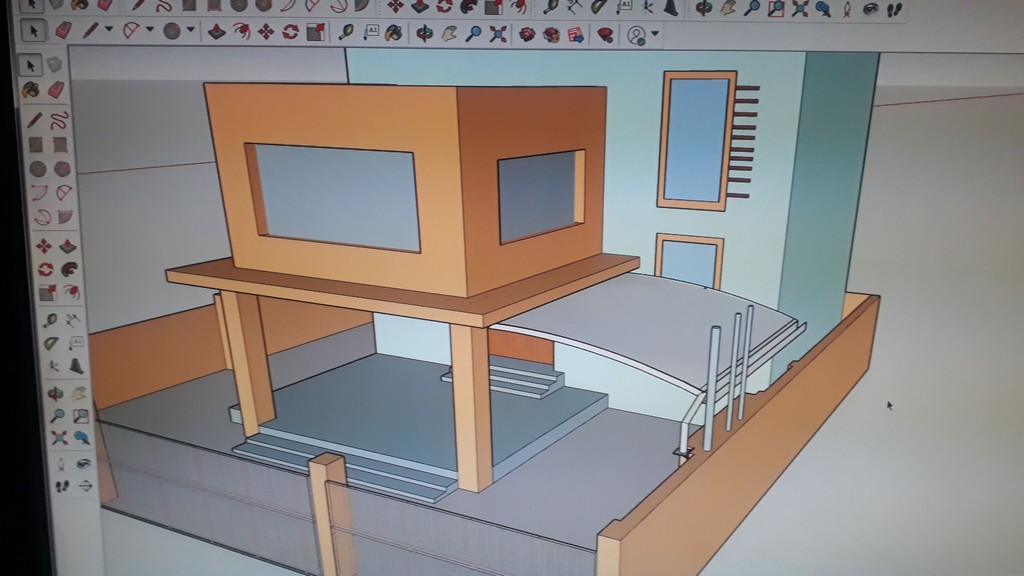The height and width of the screenshot is (576, 1024).
Task: Select Paint Bucket in the Getting Started toolbar
Action: coord(394,34)
